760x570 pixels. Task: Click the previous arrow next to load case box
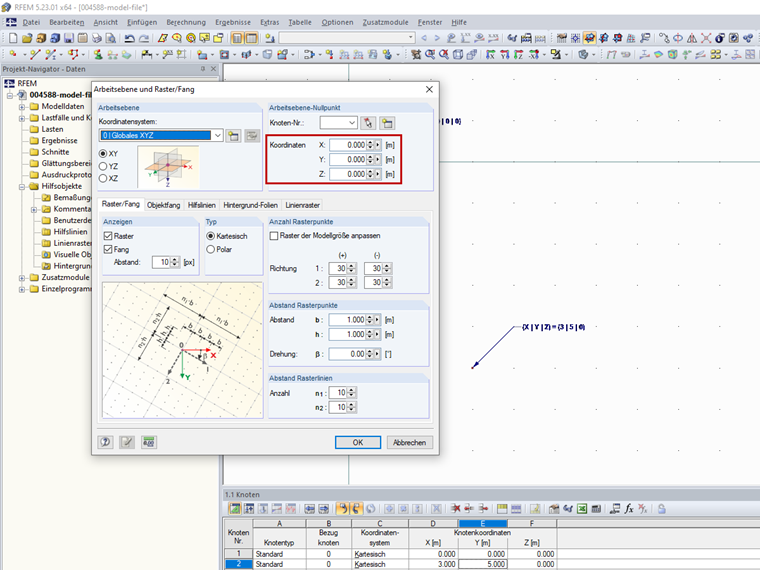pos(425,38)
